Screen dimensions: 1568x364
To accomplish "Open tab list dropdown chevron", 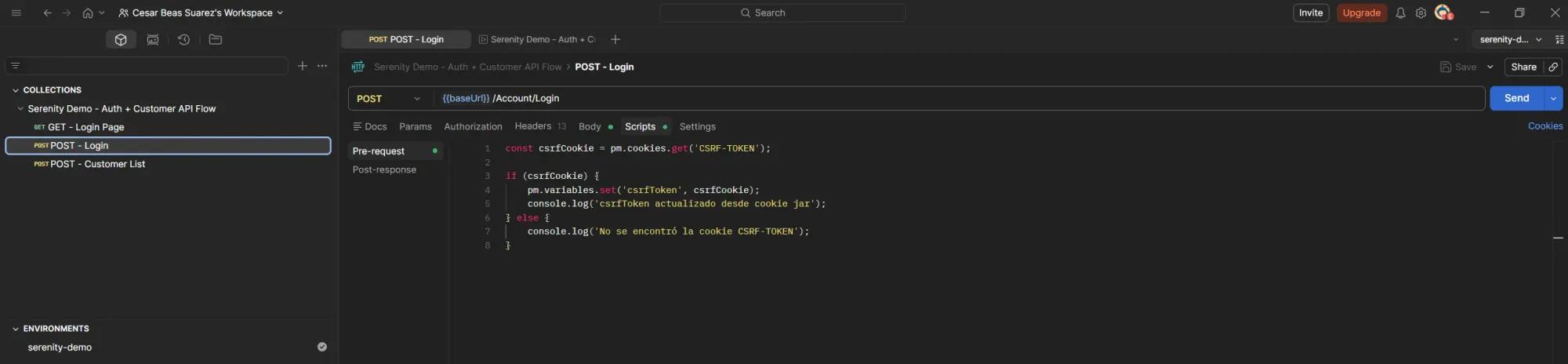I will [1456, 39].
